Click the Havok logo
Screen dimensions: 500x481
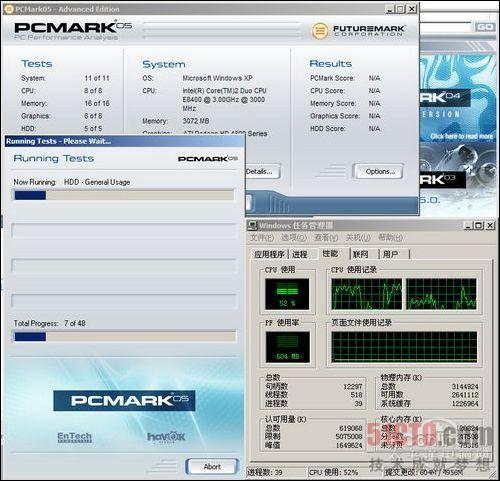[166, 437]
